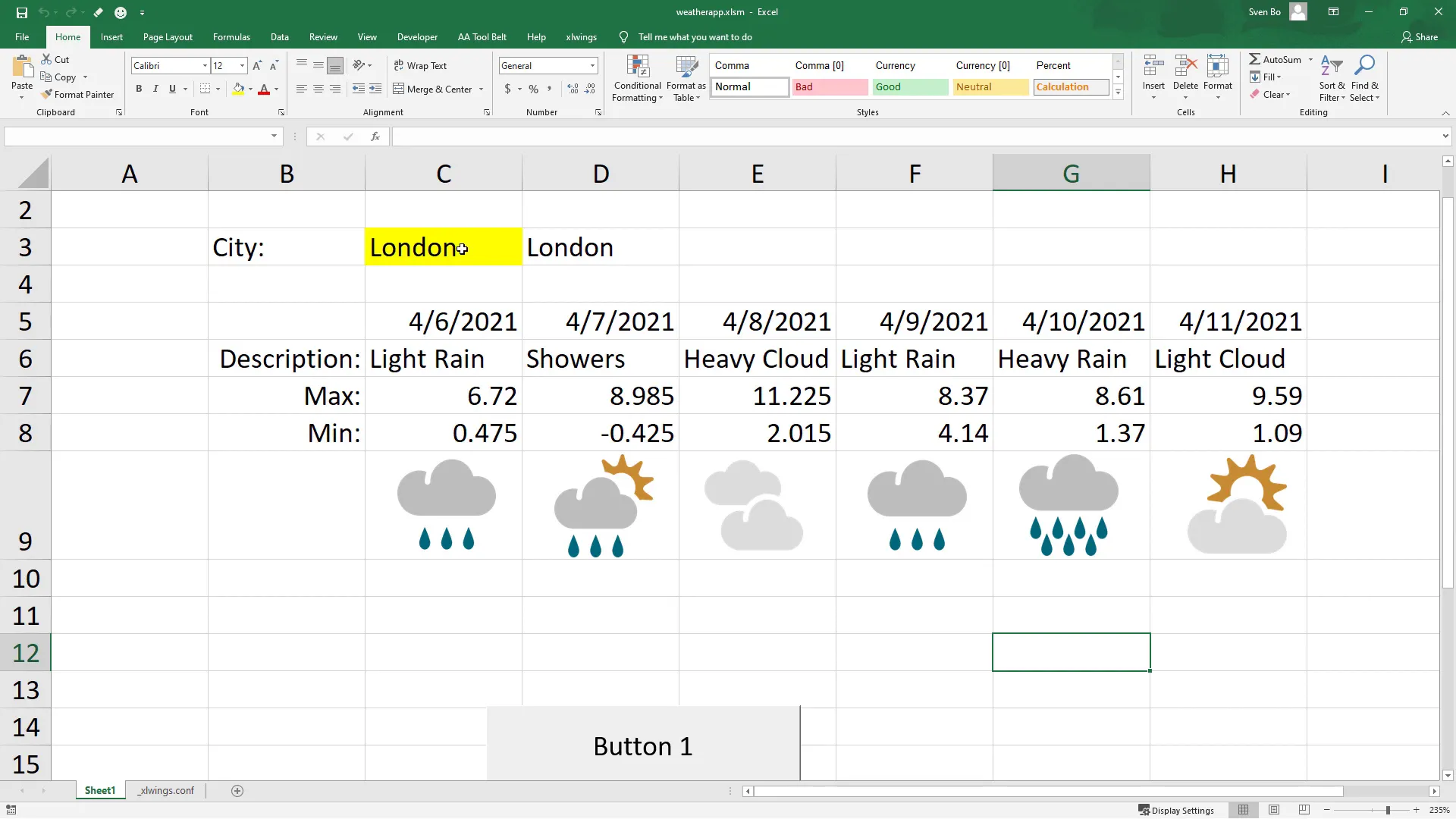Screen dimensions: 1456x819
Task: Select the yellow London cell C3
Action: [443, 247]
